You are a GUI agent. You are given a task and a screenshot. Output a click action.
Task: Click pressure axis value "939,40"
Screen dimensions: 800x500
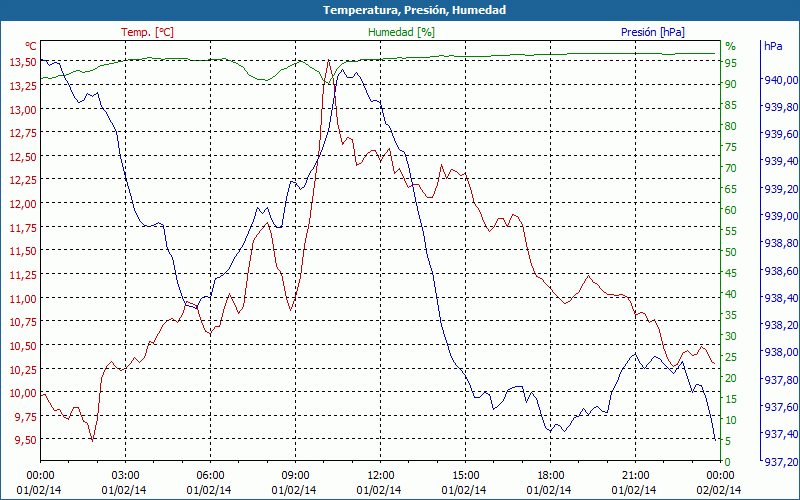point(781,161)
